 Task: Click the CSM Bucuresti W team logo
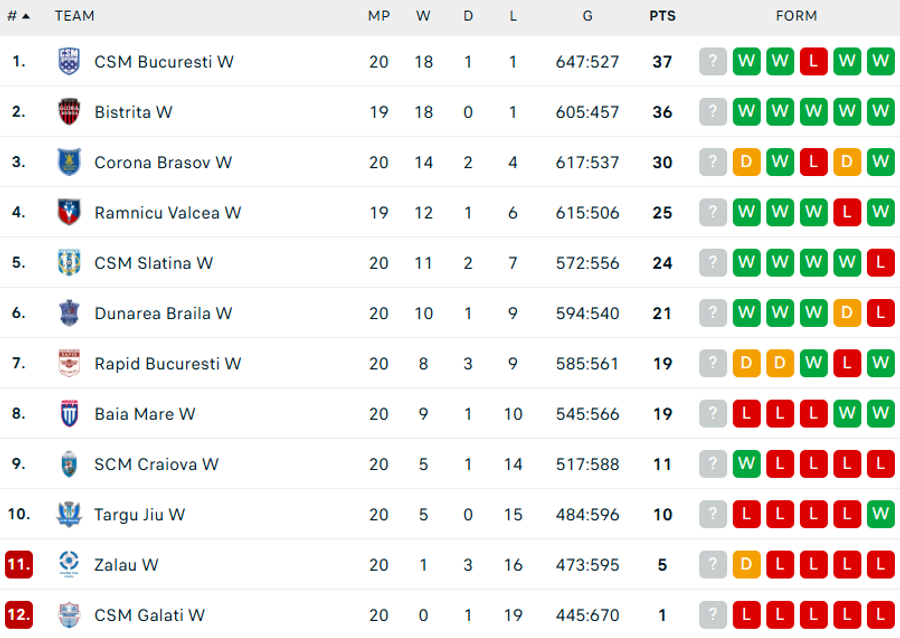[x=69, y=61]
